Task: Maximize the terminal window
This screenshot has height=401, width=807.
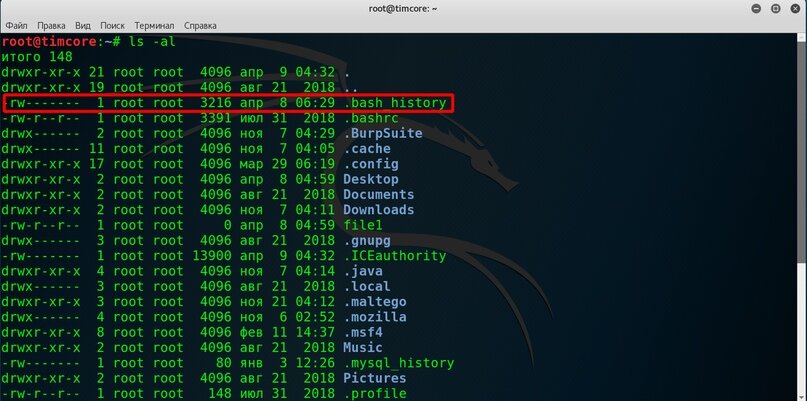Action: pyautogui.click(x=776, y=9)
